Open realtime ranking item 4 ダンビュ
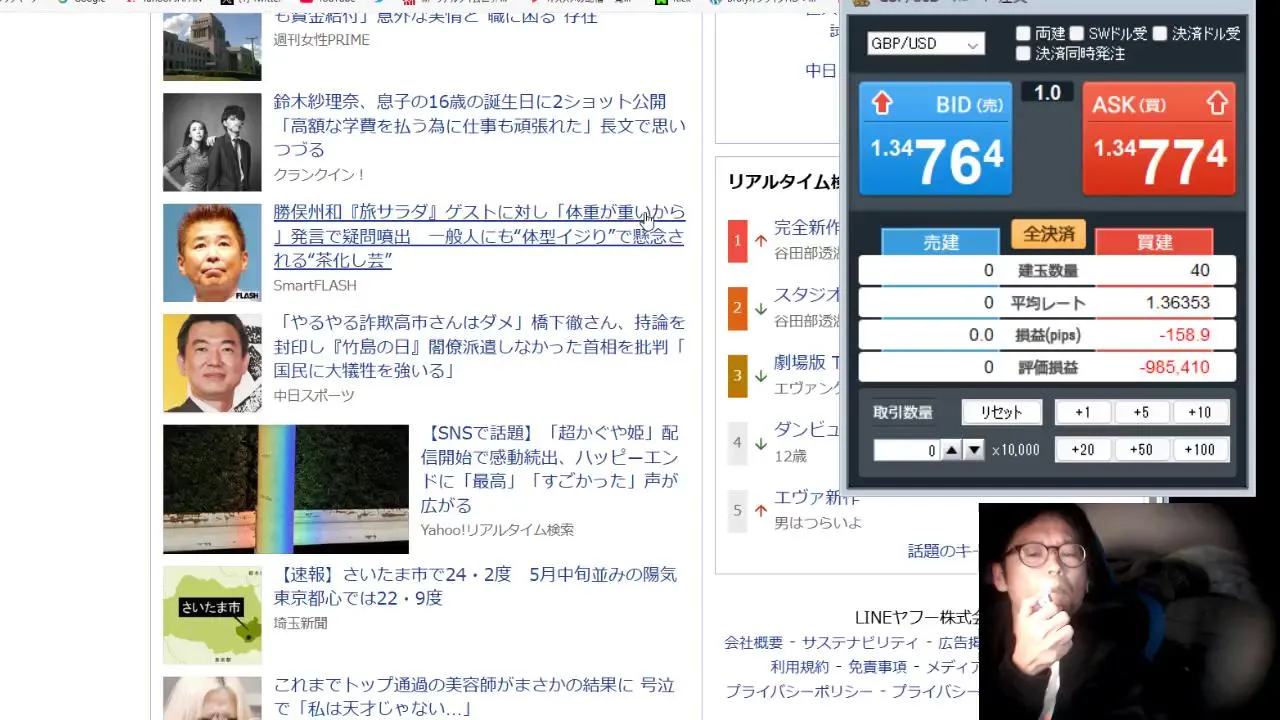Screen dimensions: 1280x720 coord(807,431)
